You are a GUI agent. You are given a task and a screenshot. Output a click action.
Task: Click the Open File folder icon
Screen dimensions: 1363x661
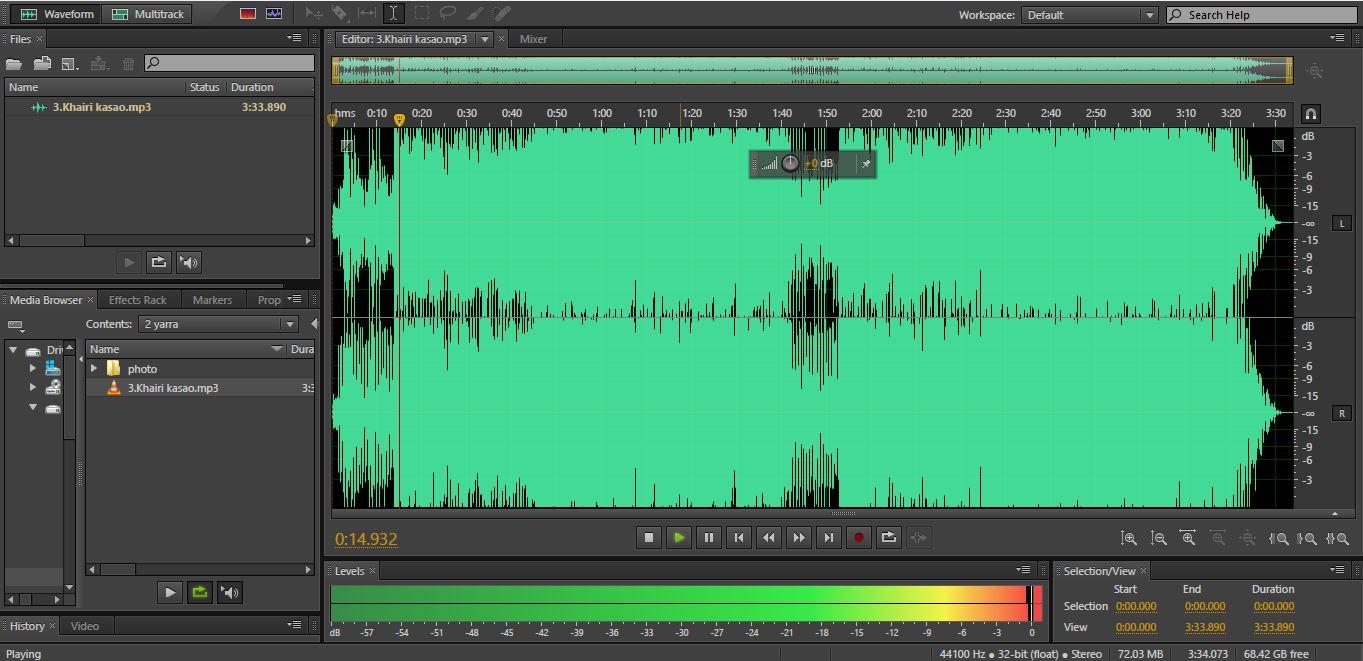click(14, 64)
